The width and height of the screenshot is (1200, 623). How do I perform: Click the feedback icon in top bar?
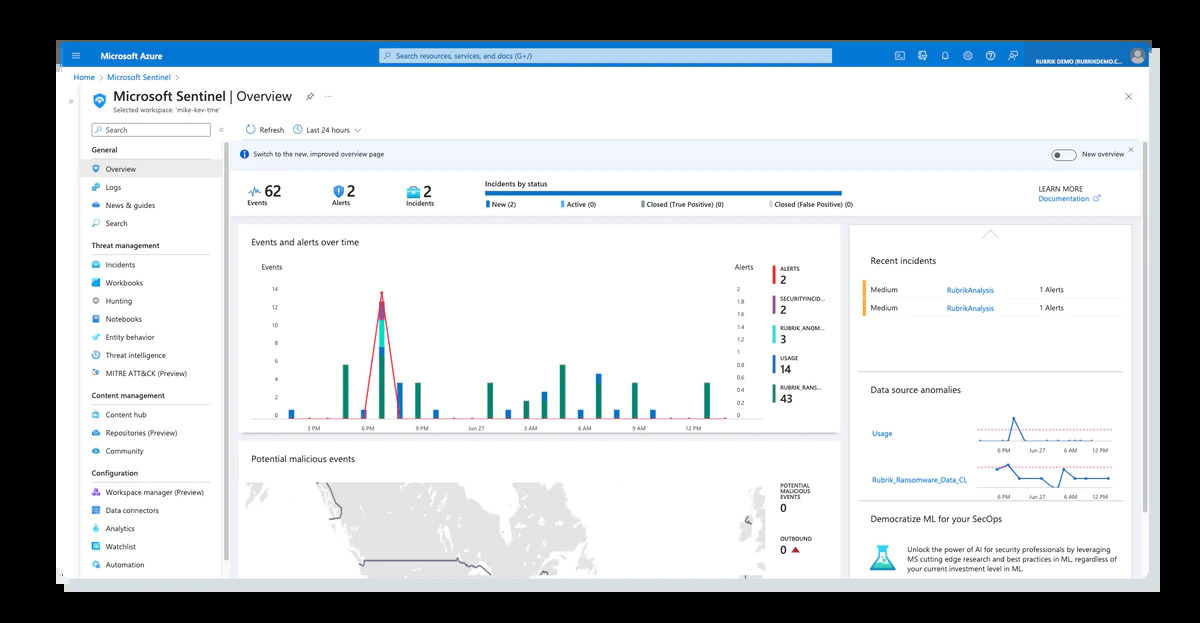pos(1013,56)
